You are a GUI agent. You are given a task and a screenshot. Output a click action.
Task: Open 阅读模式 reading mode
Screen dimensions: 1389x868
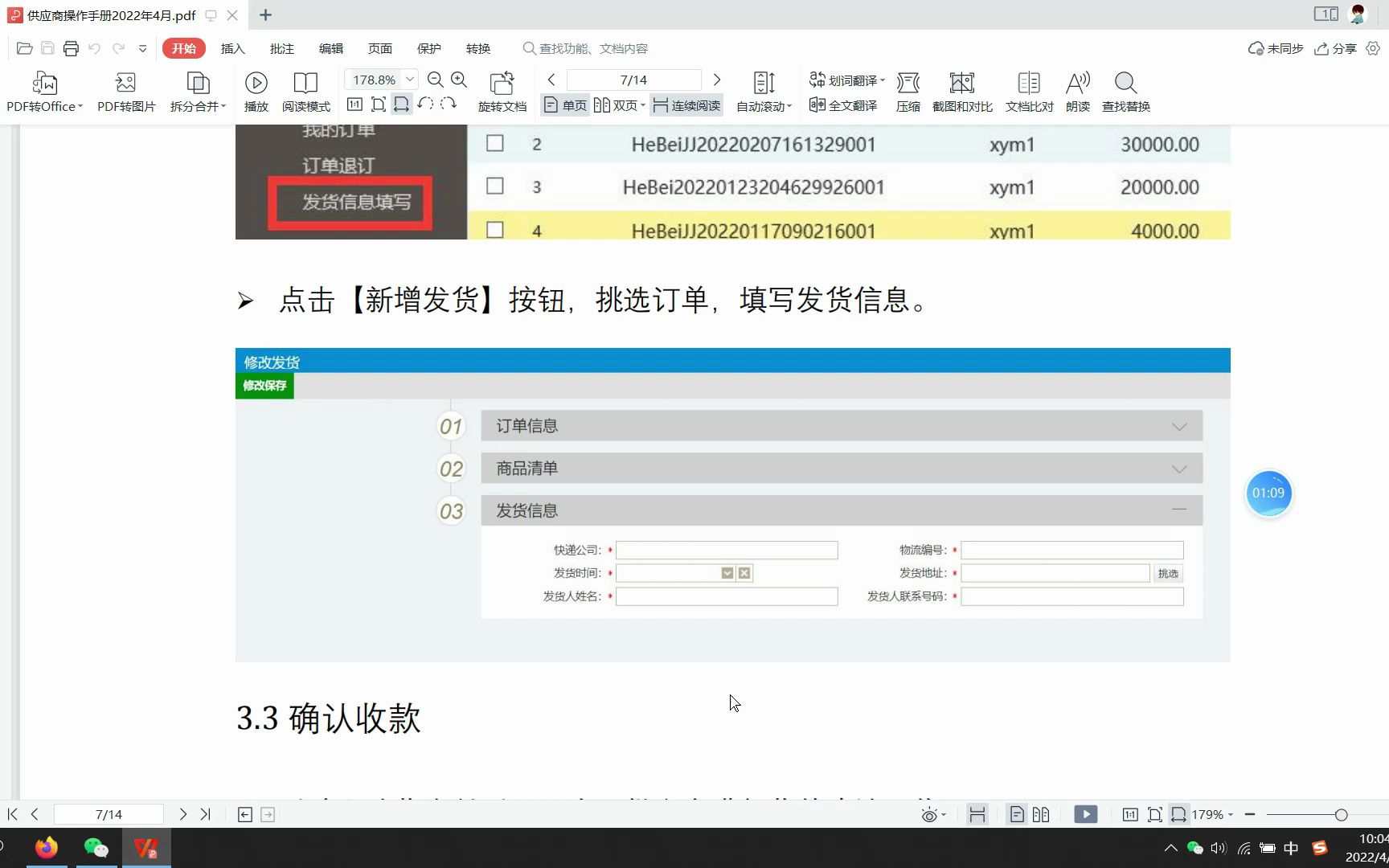click(x=305, y=90)
